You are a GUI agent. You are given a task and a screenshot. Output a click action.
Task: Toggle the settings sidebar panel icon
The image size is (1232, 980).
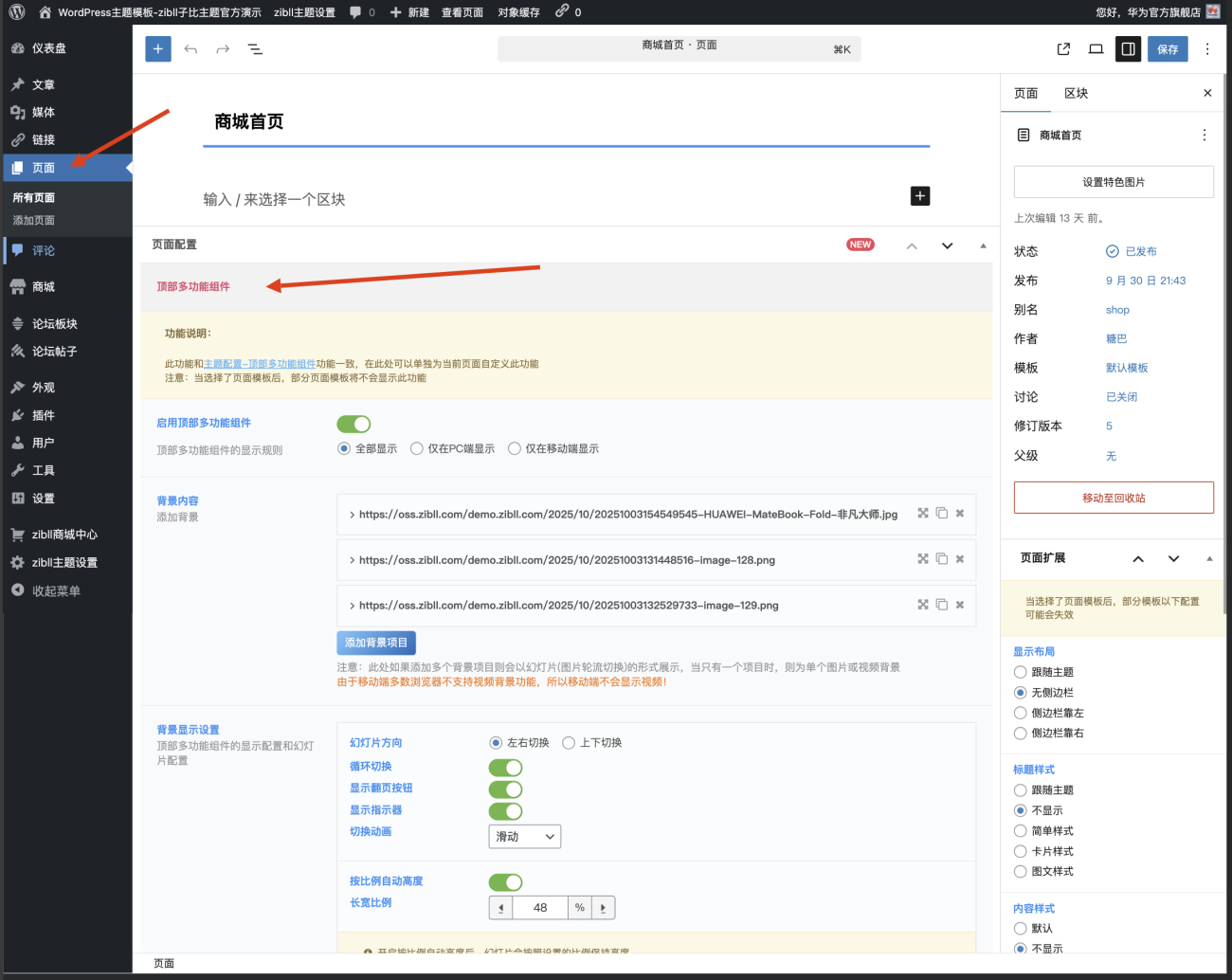coord(1128,49)
